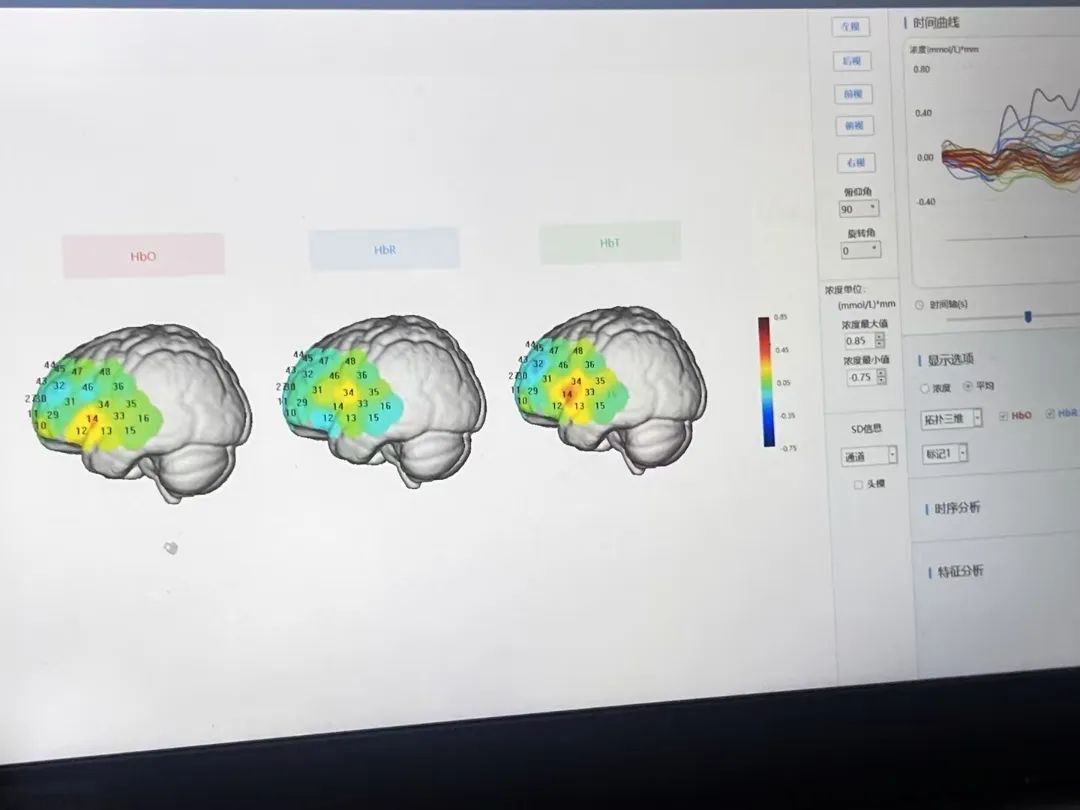Toggle the HbR checkbox in 显示选项
Viewport: 1080px width, 810px height.
pos(1050,413)
